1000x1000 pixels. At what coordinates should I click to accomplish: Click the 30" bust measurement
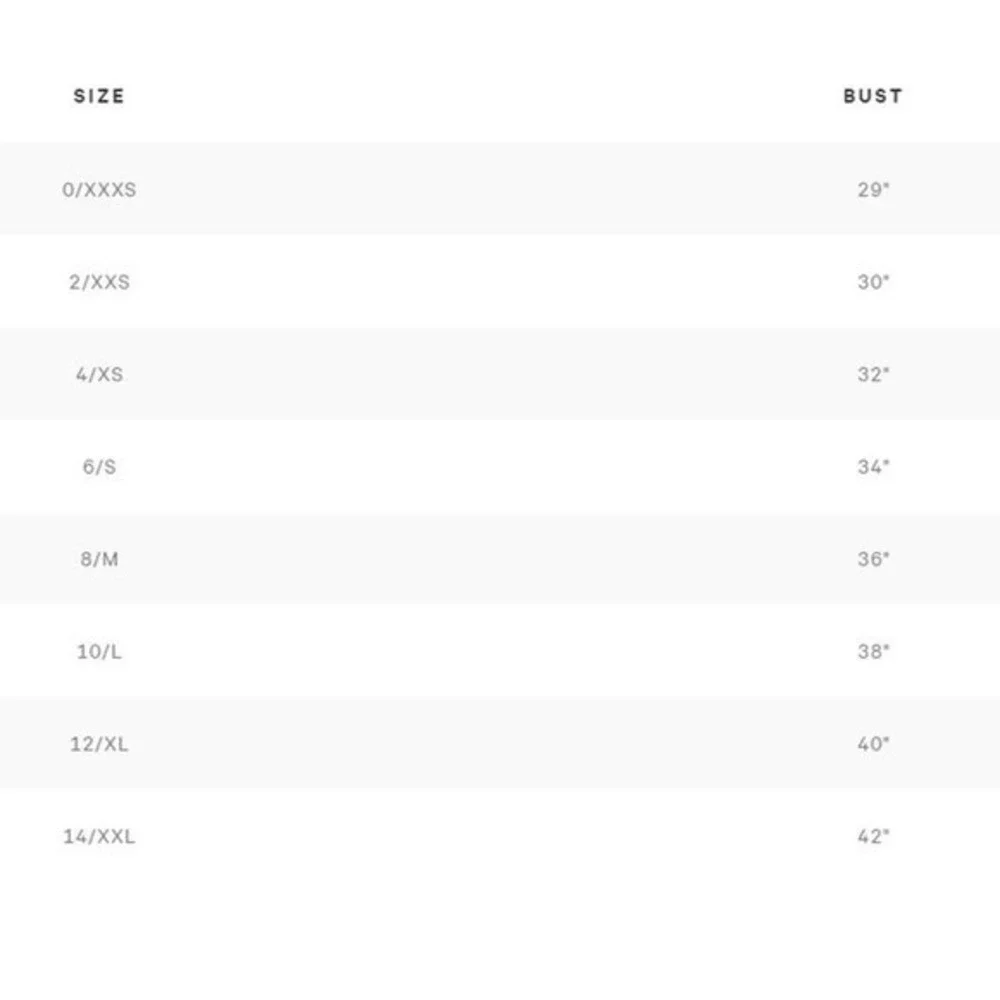pos(873,282)
